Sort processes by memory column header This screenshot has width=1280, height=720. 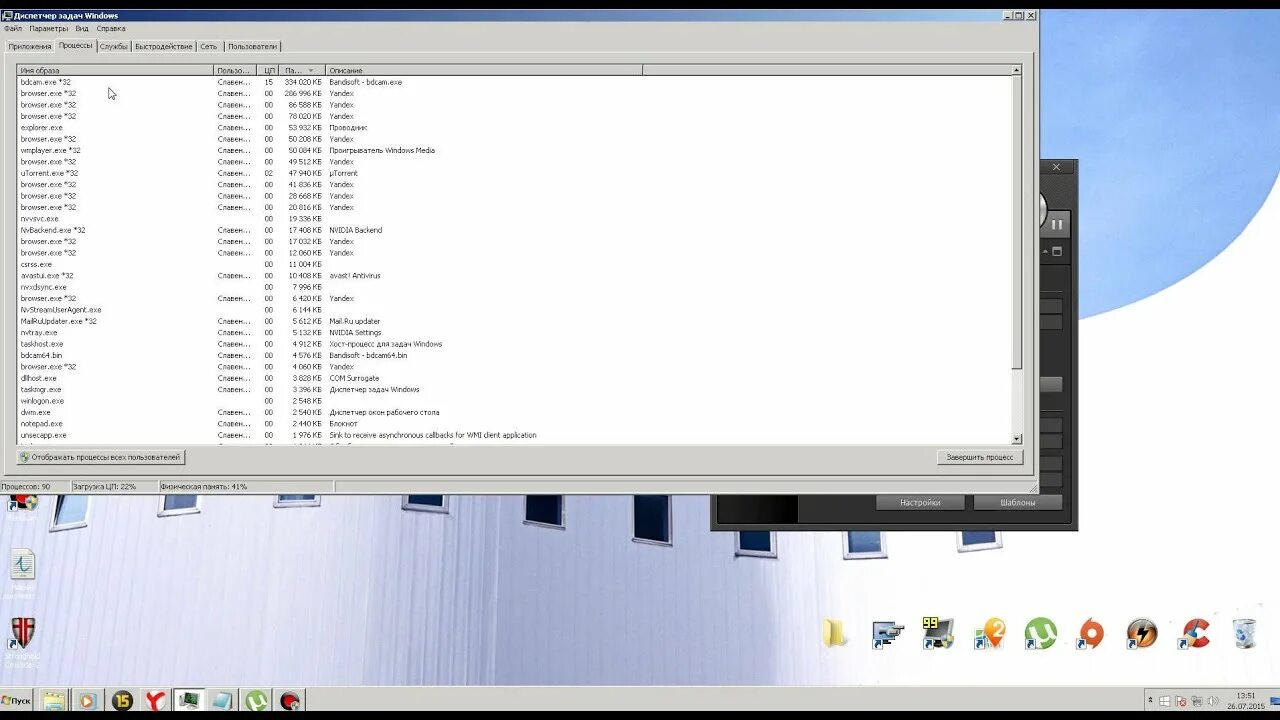(303, 71)
